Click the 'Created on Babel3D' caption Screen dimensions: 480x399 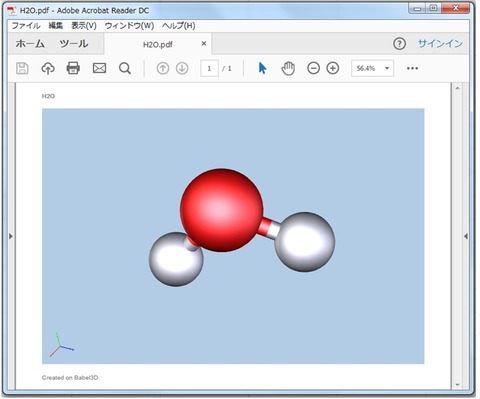70,378
